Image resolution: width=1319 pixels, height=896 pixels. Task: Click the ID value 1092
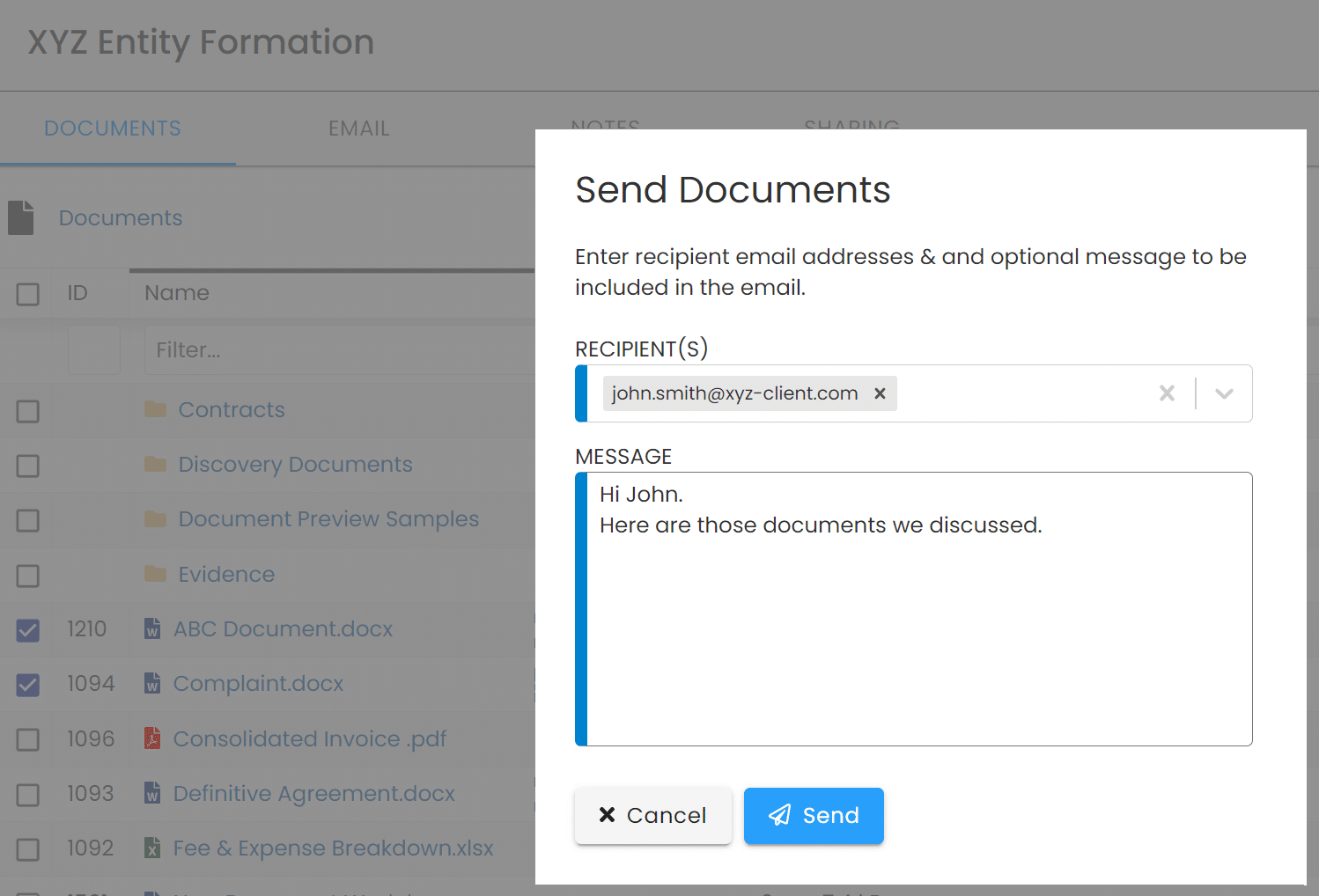point(90,848)
